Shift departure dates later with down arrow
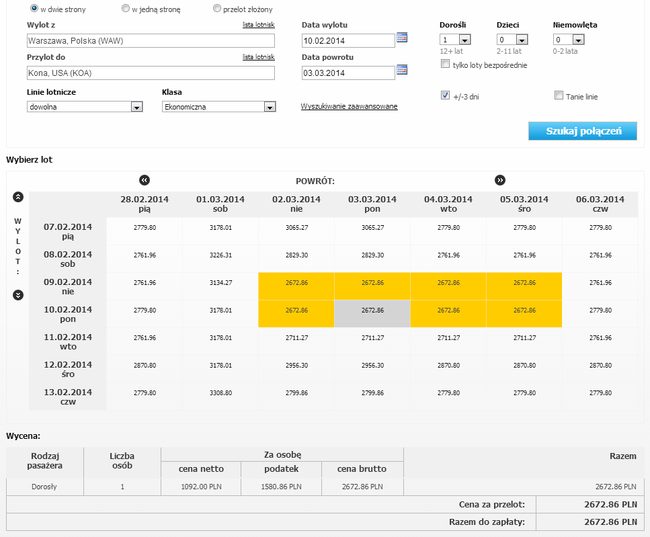 point(18,295)
